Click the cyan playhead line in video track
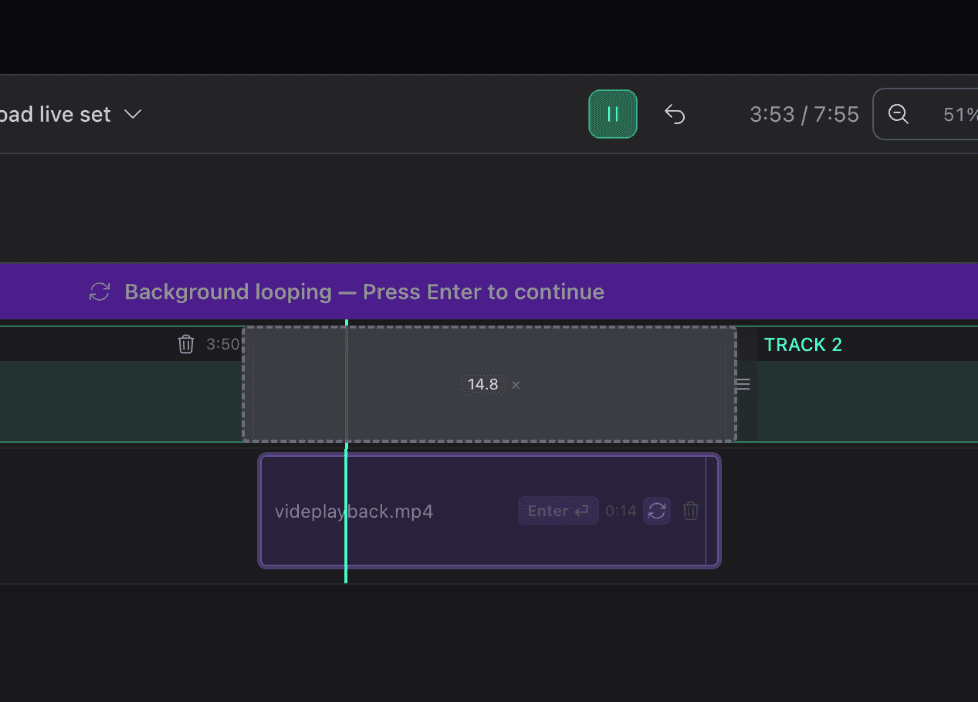The height and width of the screenshot is (702, 978). click(346, 540)
